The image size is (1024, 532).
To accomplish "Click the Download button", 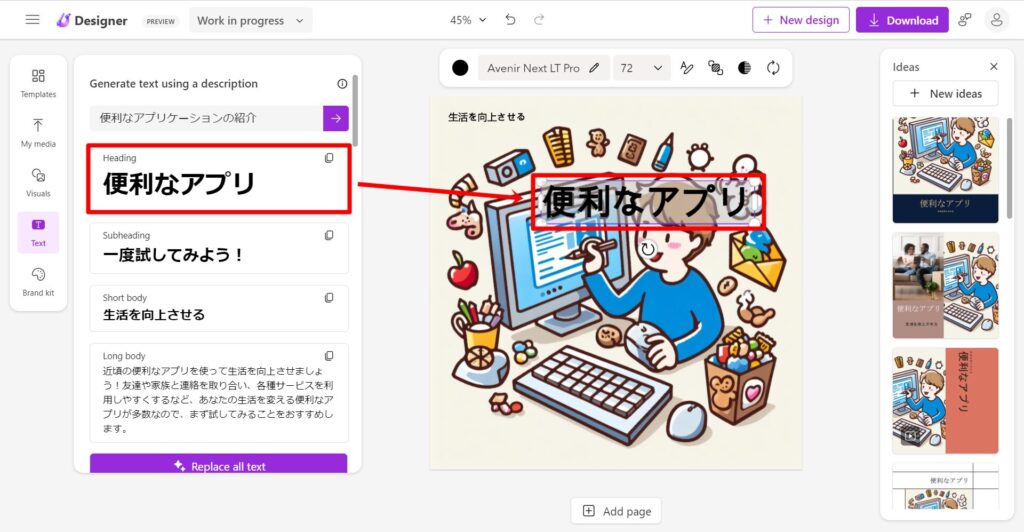I will pos(903,20).
